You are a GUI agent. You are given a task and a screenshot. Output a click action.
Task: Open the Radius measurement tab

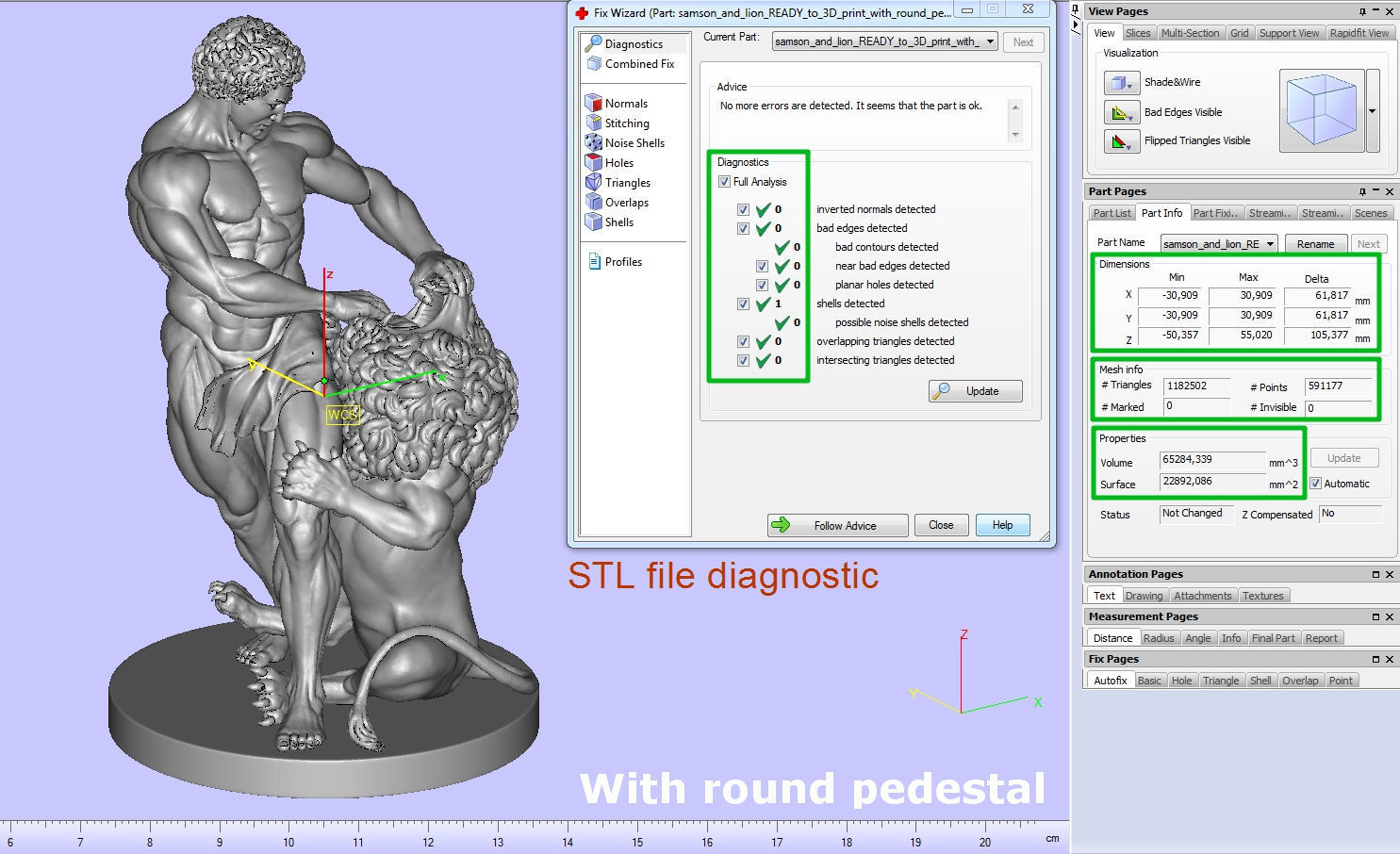coord(1159,638)
